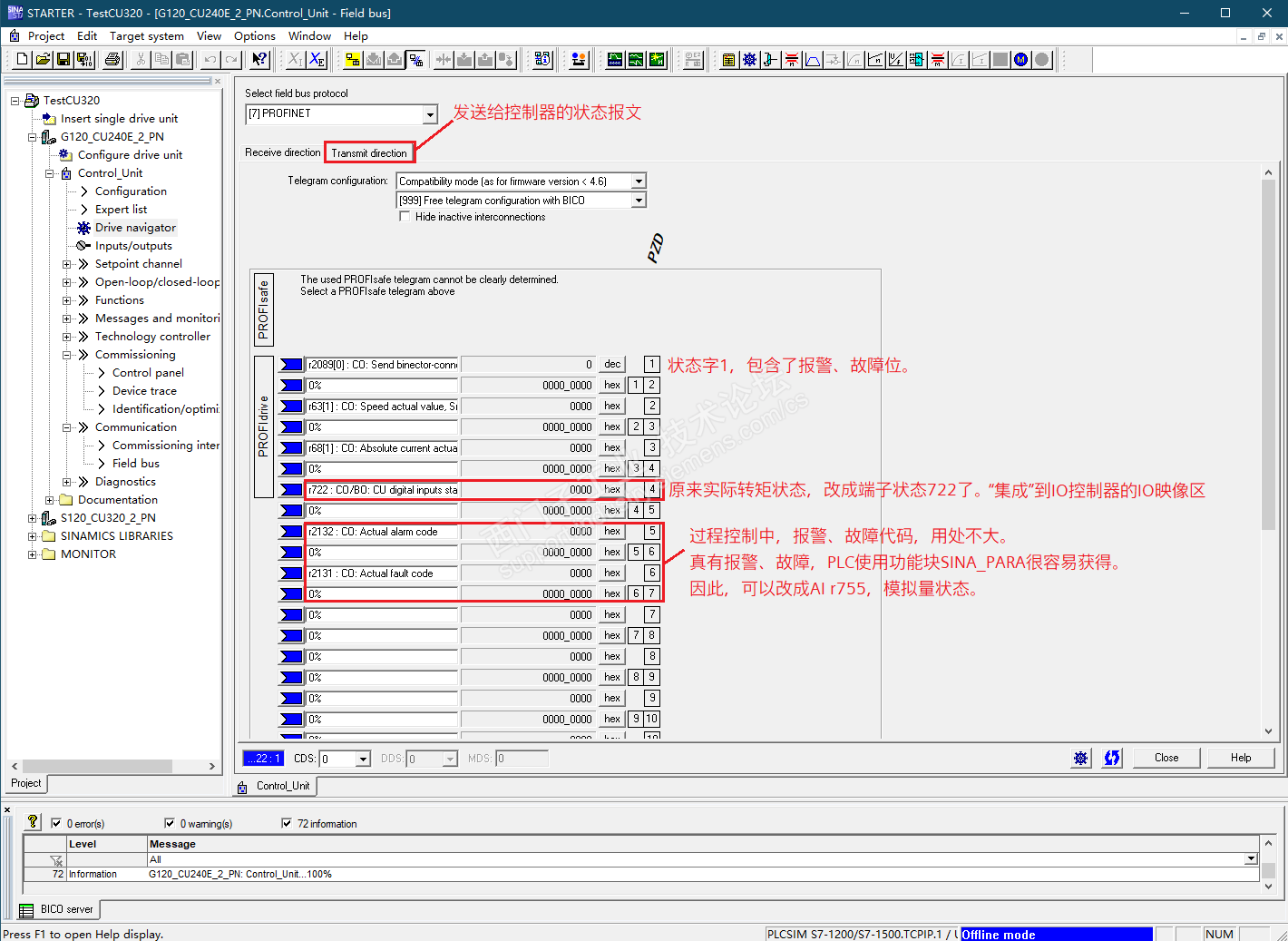This screenshot has width=1288, height=941.
Task: Click the blue M motor toolbar icon
Action: 1021,60
